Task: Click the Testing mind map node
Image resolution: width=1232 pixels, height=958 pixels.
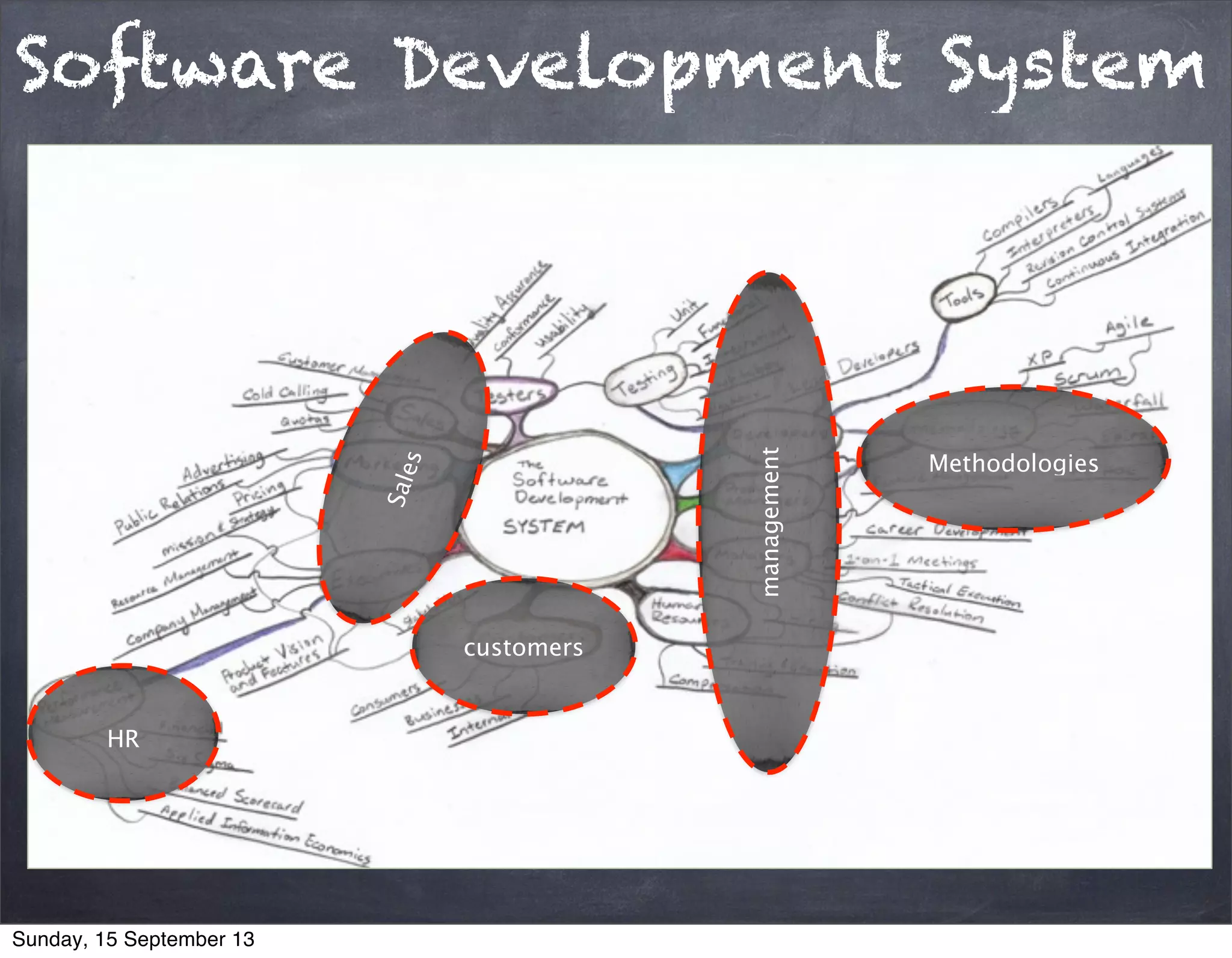Action: [x=646, y=380]
